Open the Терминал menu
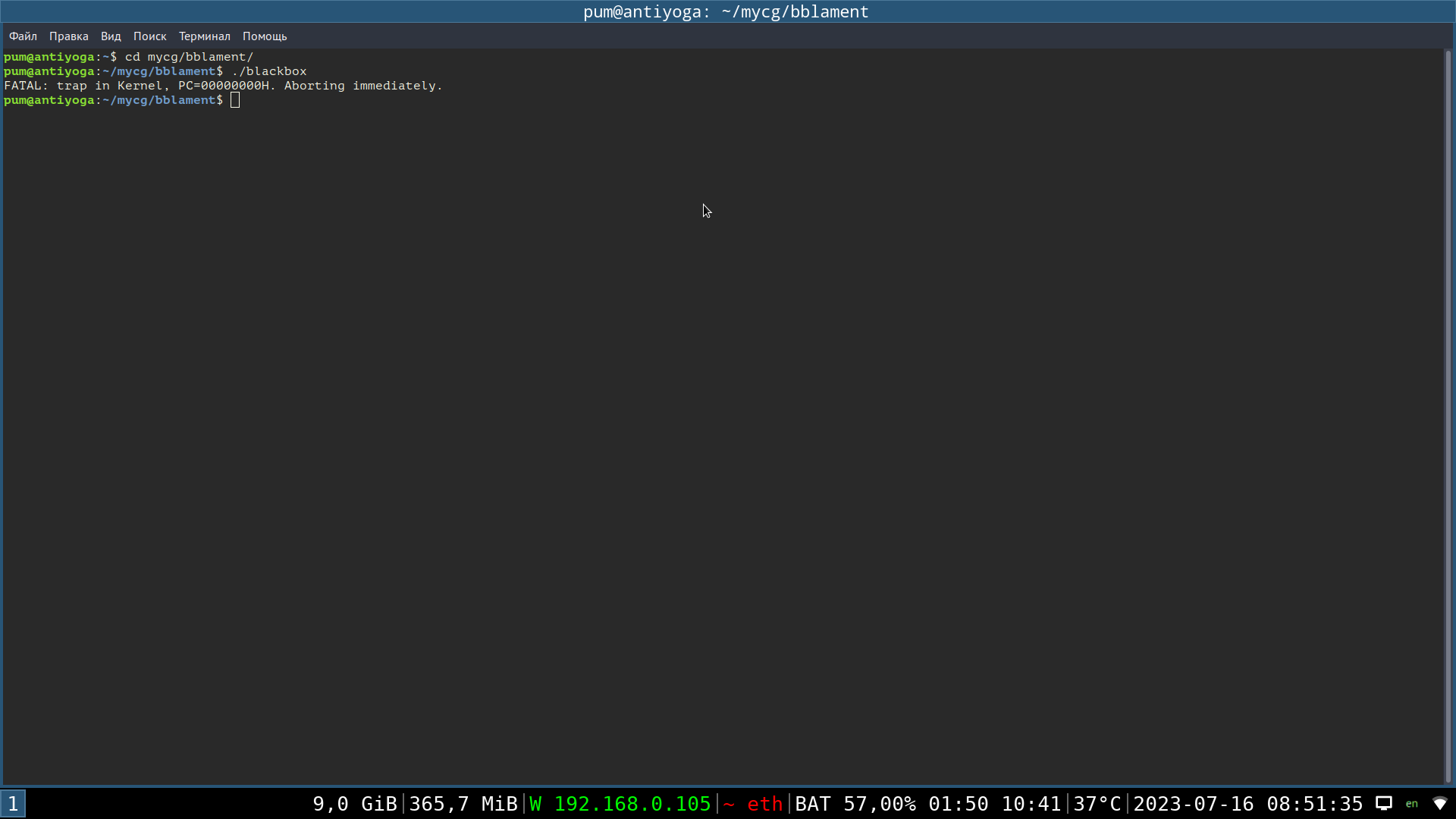1456x819 pixels. click(204, 36)
